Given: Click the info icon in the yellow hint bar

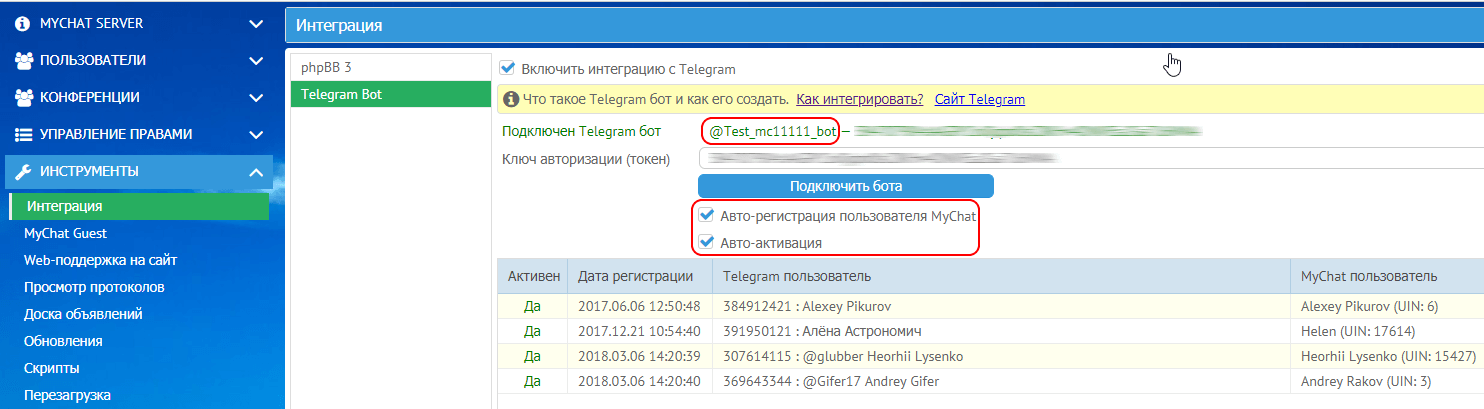Looking at the screenshot, I should tap(511, 100).
